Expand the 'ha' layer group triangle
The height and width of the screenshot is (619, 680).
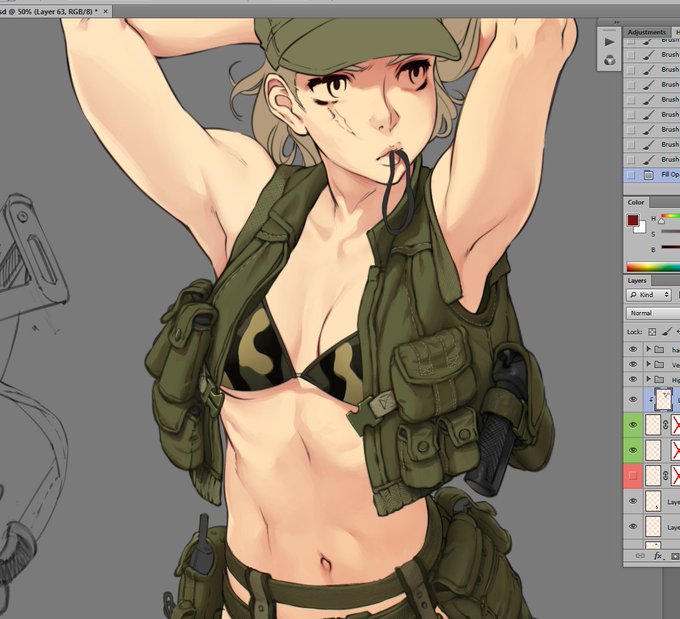click(x=648, y=349)
